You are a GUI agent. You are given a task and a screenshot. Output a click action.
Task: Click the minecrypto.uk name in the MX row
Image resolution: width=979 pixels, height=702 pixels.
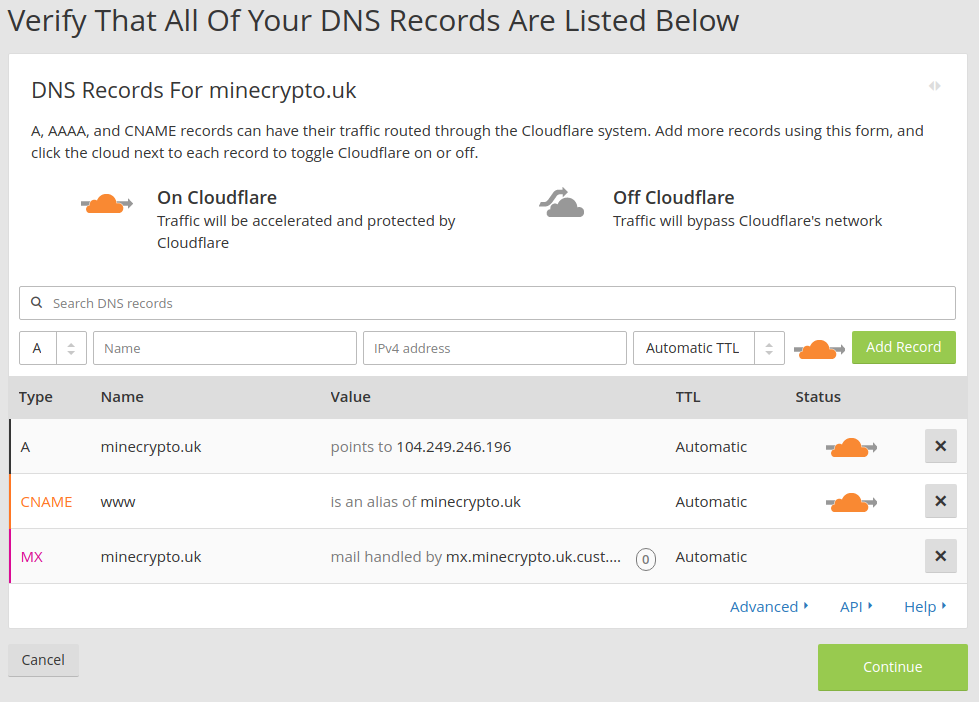(x=150, y=557)
